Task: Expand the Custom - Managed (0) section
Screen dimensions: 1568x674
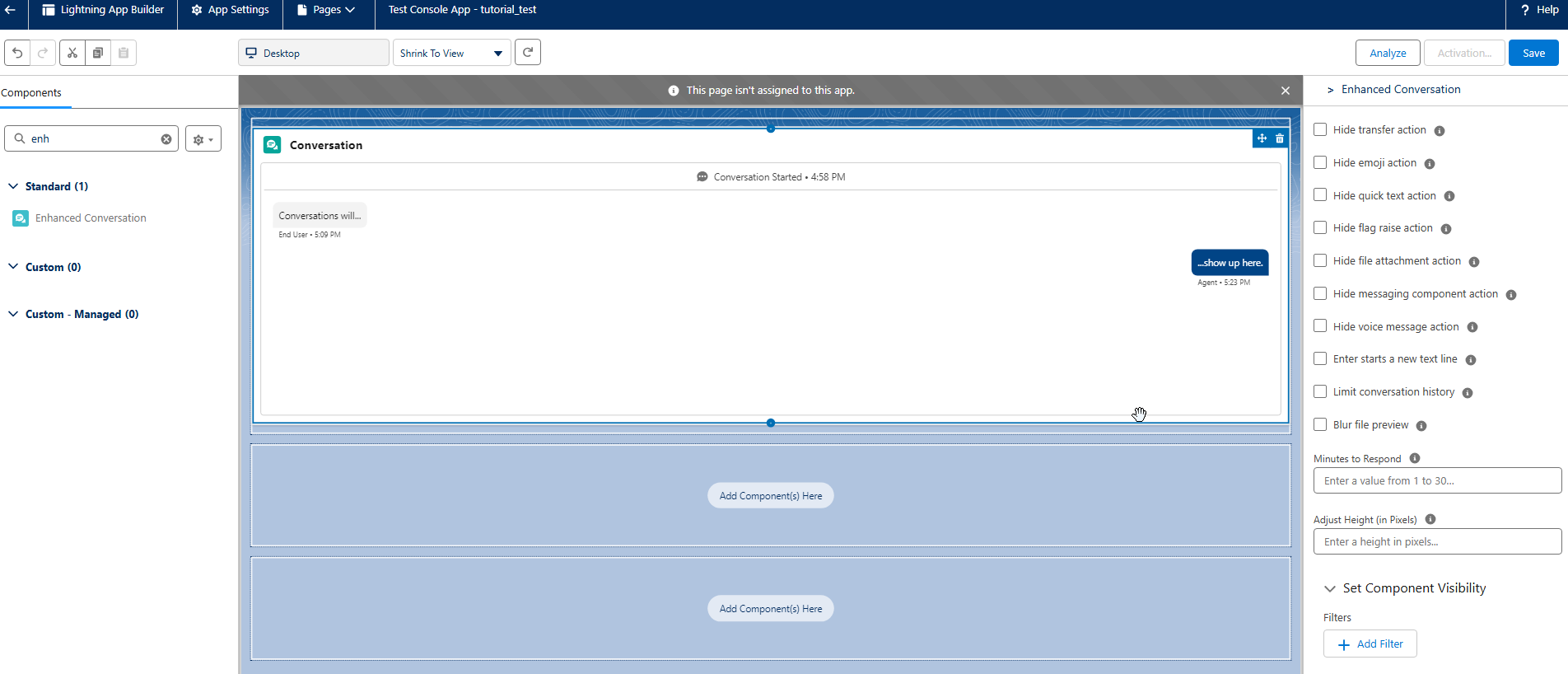Action: coord(13,314)
